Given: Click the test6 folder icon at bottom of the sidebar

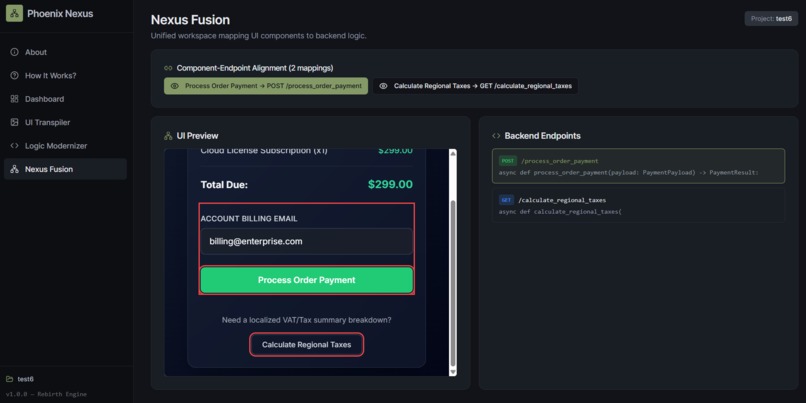Looking at the screenshot, I should point(10,379).
